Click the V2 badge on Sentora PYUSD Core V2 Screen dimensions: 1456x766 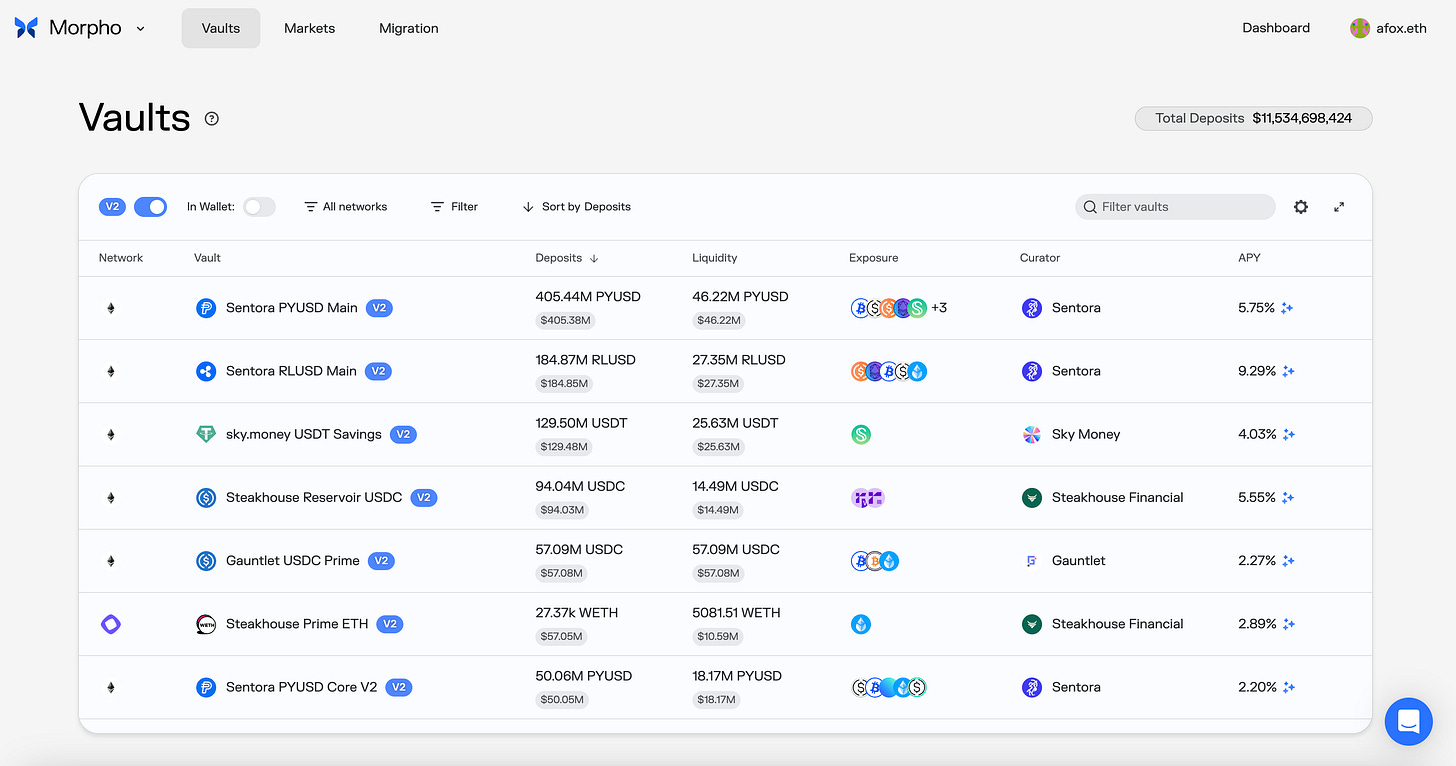[398, 687]
